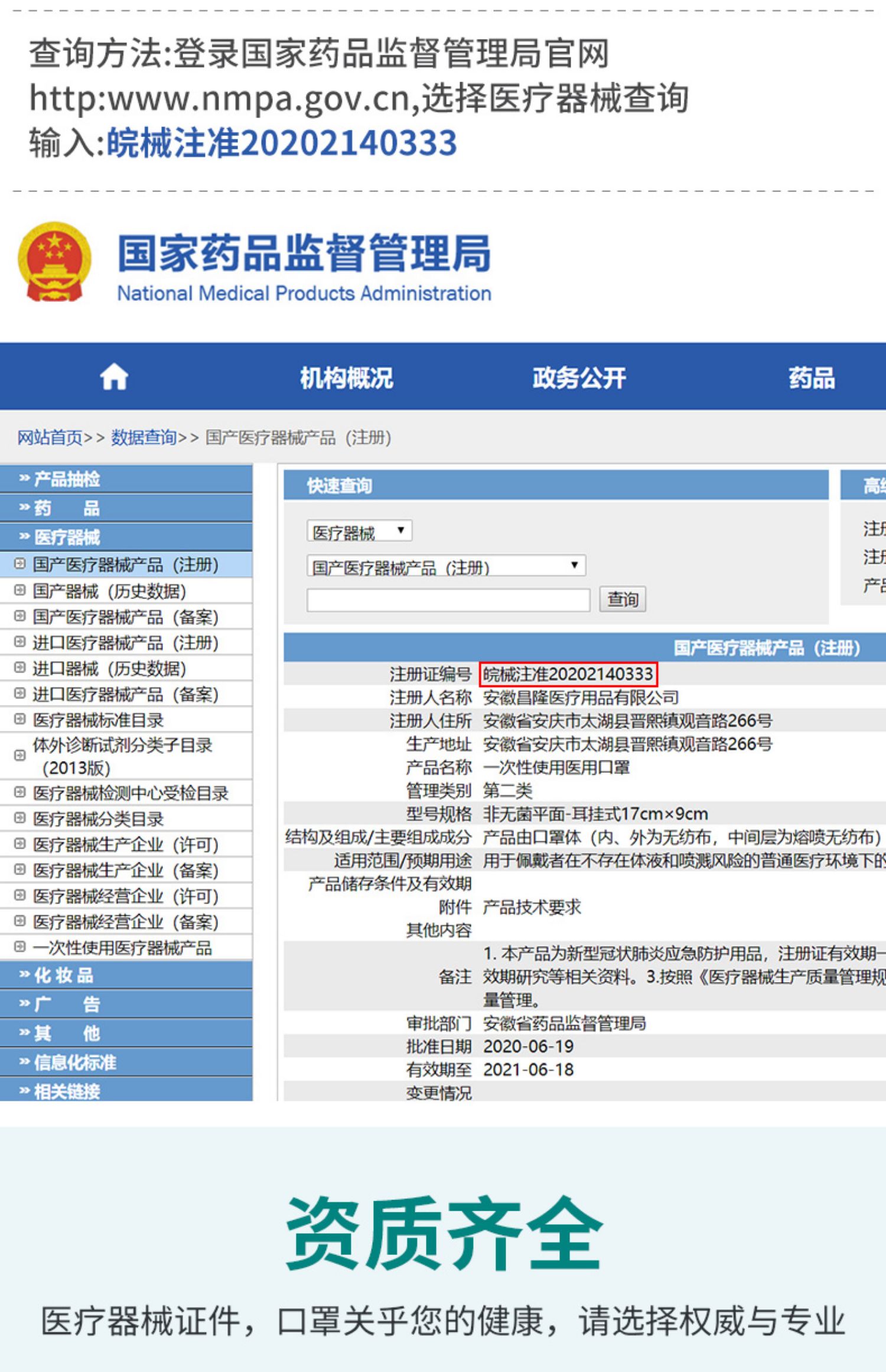The width and height of the screenshot is (886, 1372).
Task: Open 一次性使用医疗器械产品 in sidebar
Action: [122, 948]
